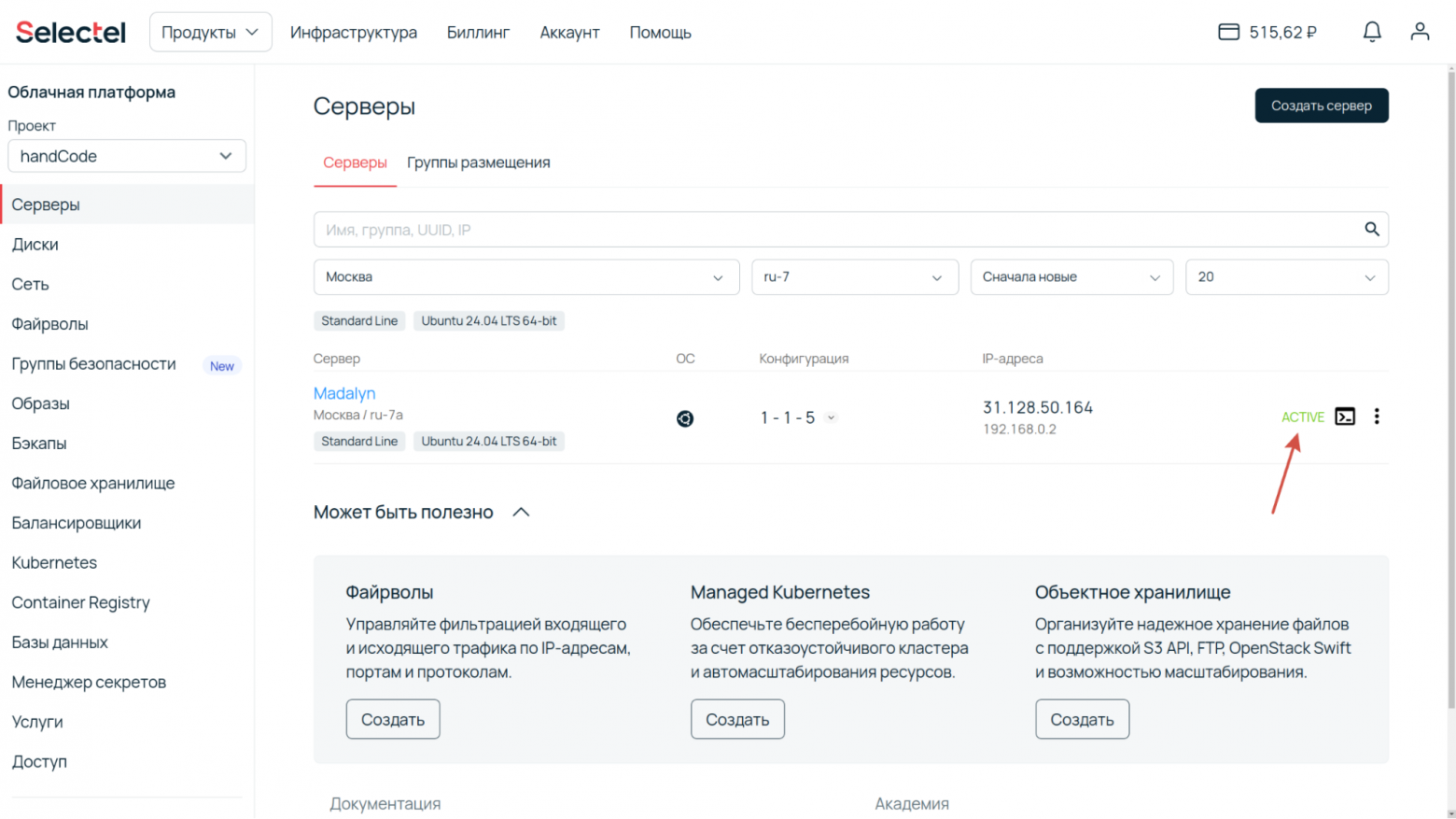
Task: Open the Биллинг menu
Action: pyautogui.click(x=478, y=33)
